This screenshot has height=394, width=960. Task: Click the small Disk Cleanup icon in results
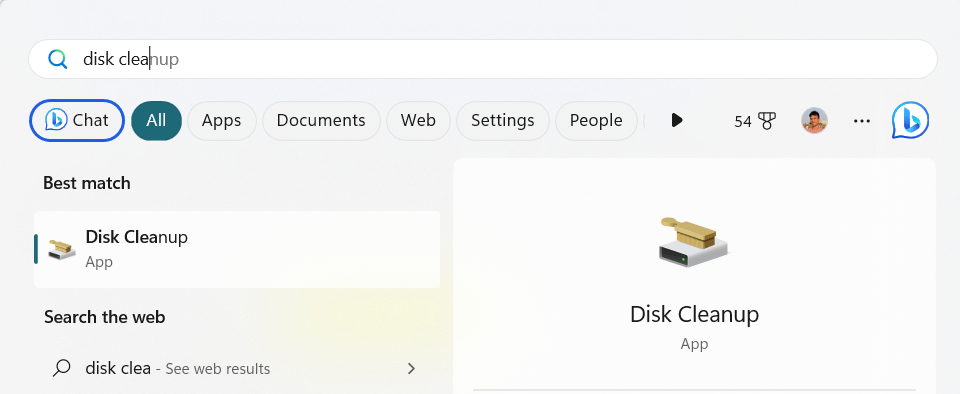coord(62,249)
